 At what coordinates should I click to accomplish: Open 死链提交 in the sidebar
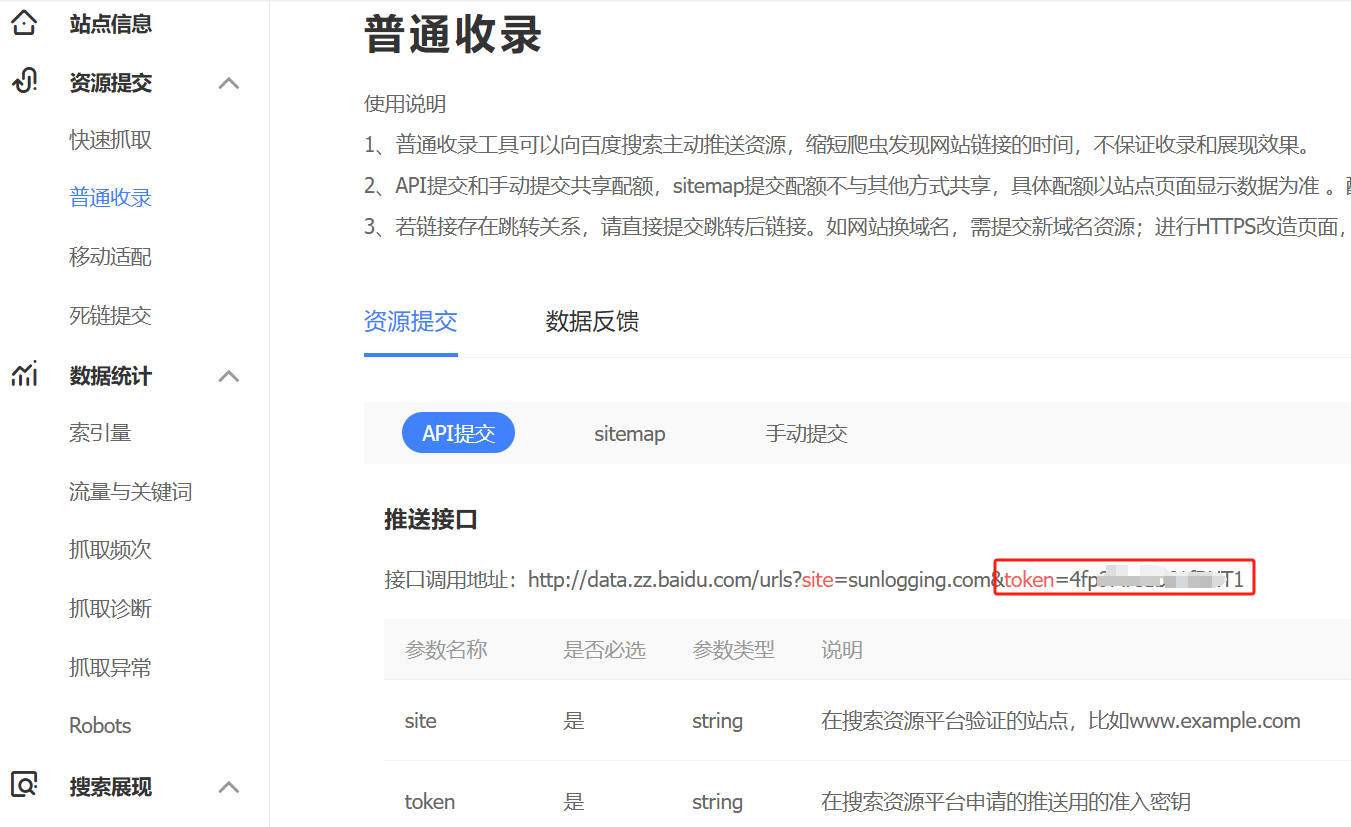tap(110, 316)
